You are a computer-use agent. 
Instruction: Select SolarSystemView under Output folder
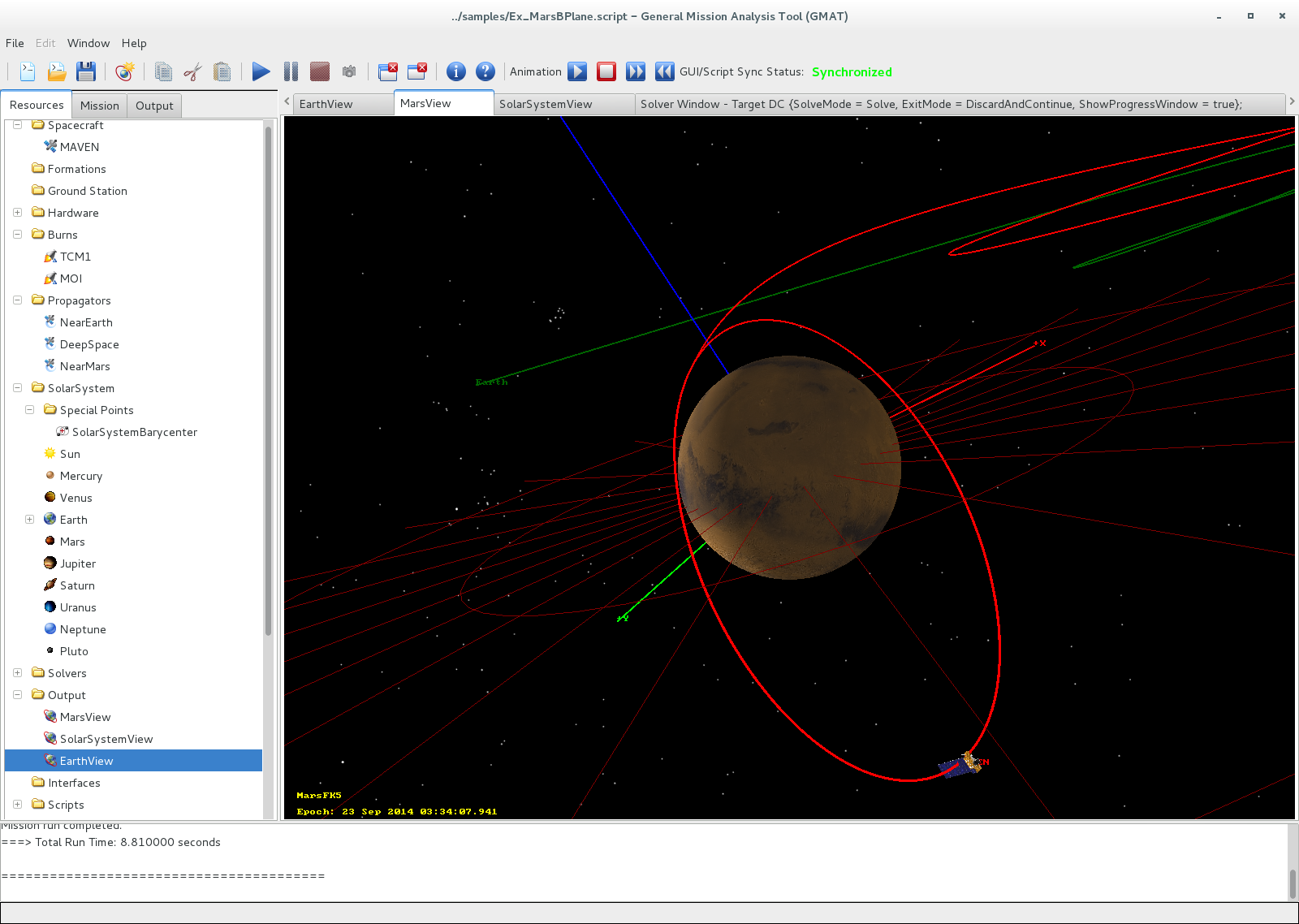point(106,739)
